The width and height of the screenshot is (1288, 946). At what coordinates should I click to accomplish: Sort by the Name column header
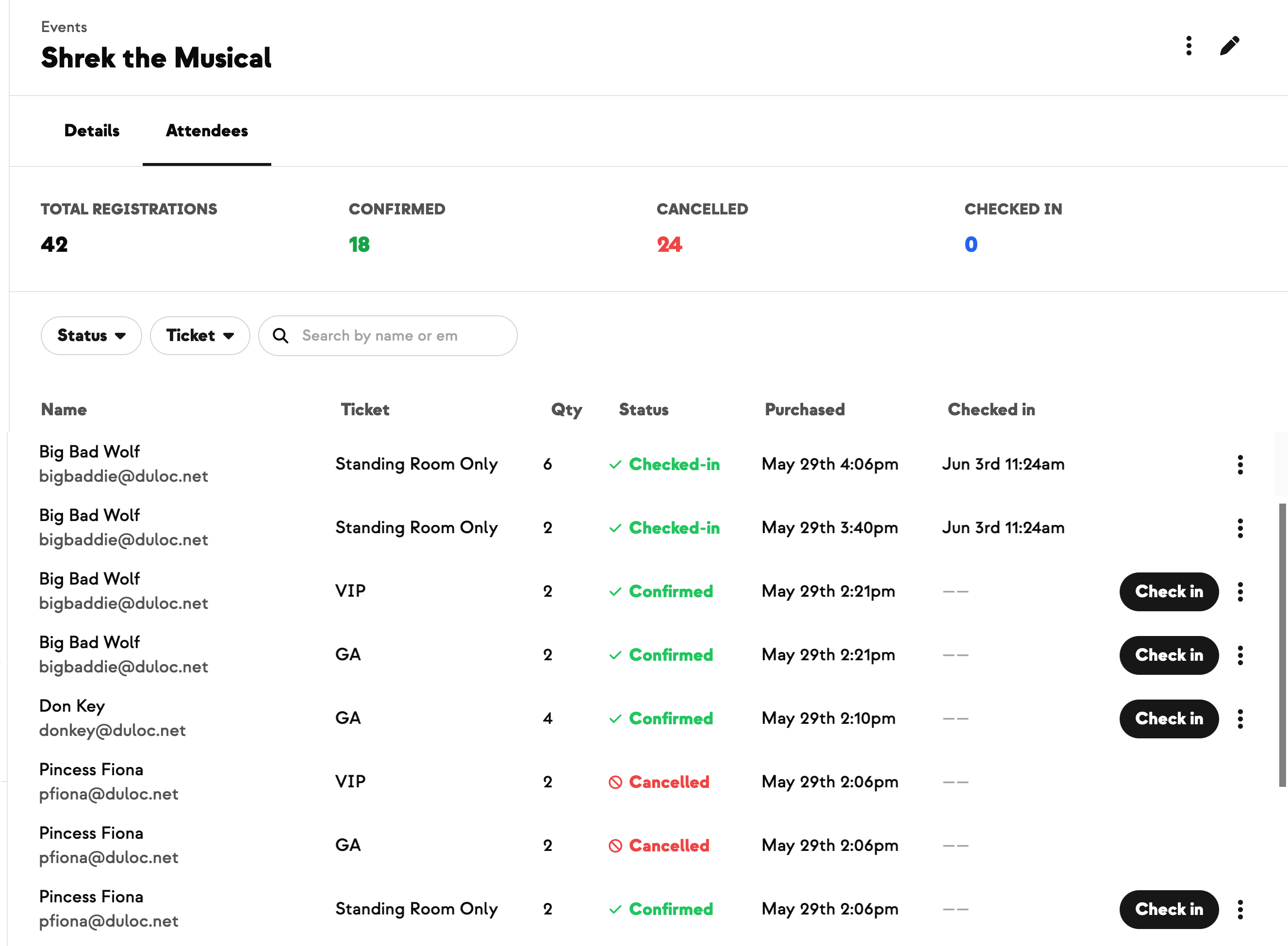[64, 409]
